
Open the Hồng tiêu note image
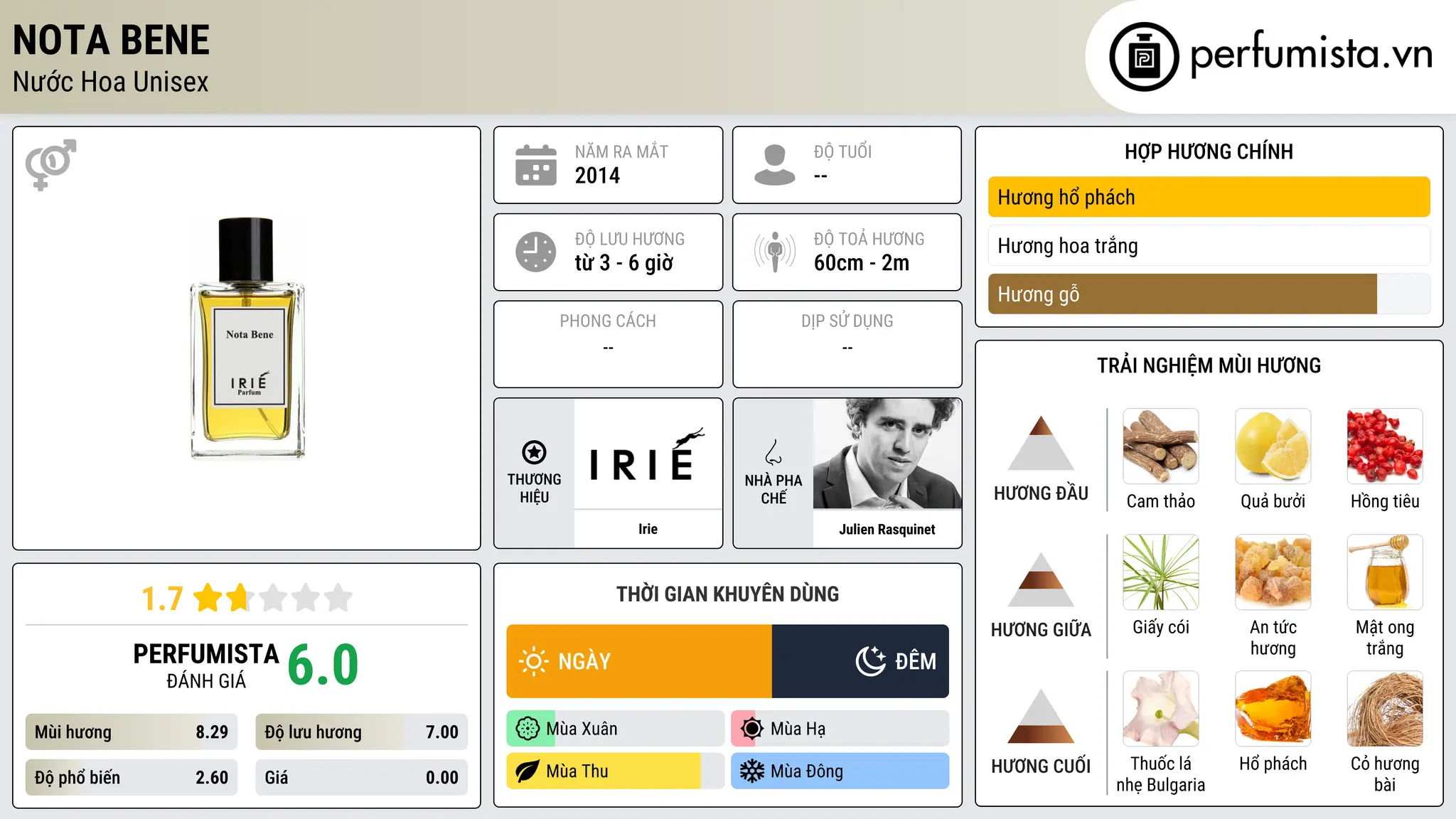pos(1385,446)
